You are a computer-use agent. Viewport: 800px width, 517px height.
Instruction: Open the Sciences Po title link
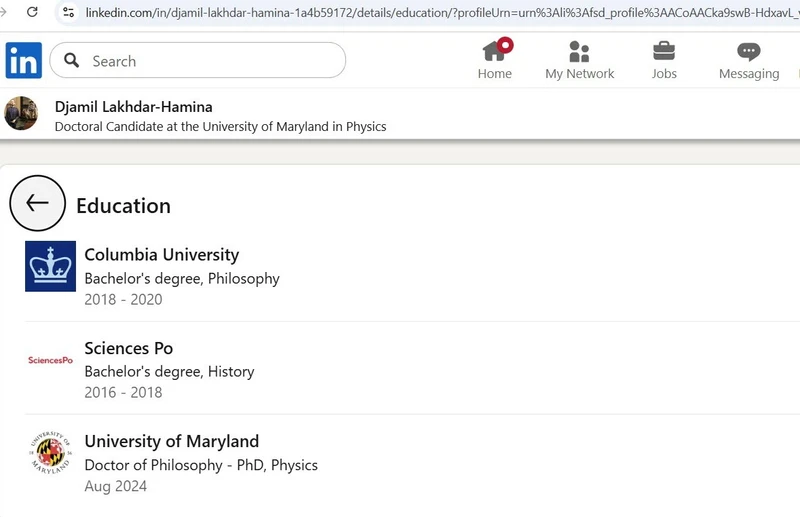pos(128,348)
